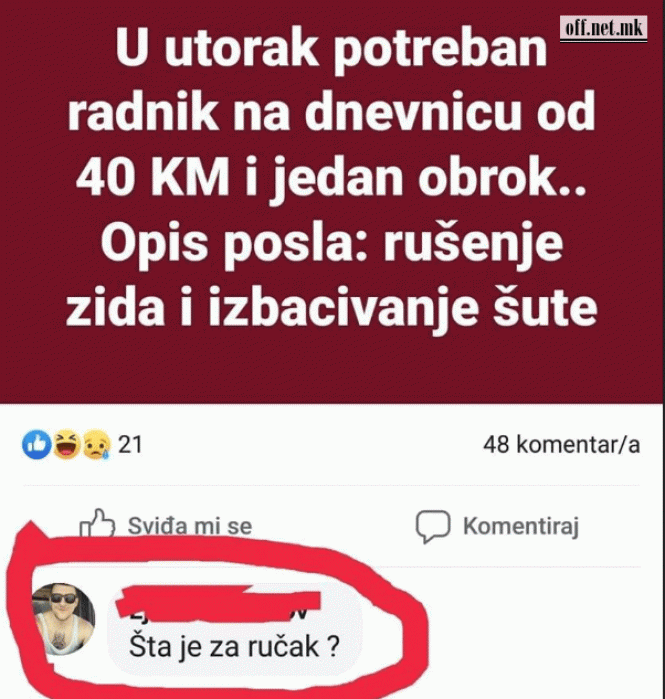665x699 pixels.
Task: Click the speech bubble comment icon
Action: click(433, 526)
